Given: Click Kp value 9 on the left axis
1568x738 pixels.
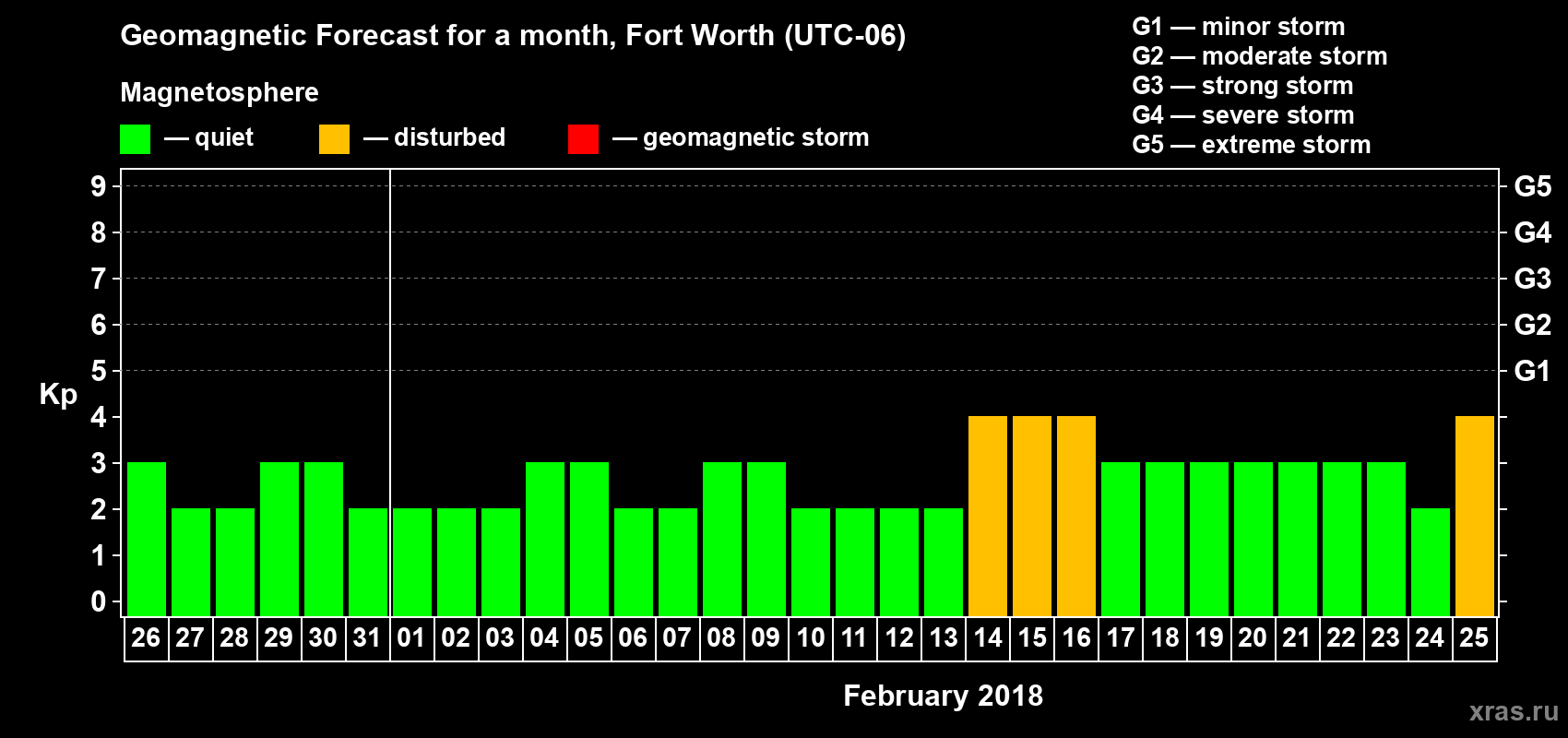Looking at the screenshot, I should [x=99, y=186].
